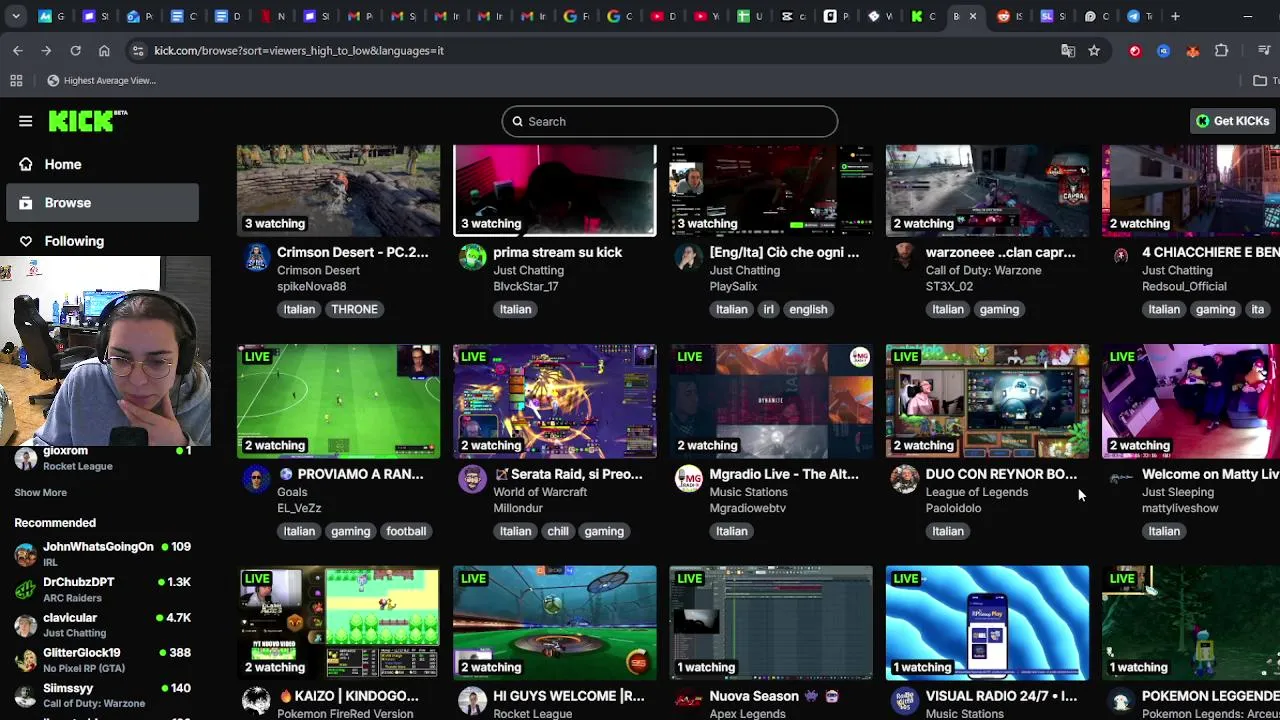Viewport: 1280px width, 720px height.
Task: Go back with browser back arrow
Action: 18,50
